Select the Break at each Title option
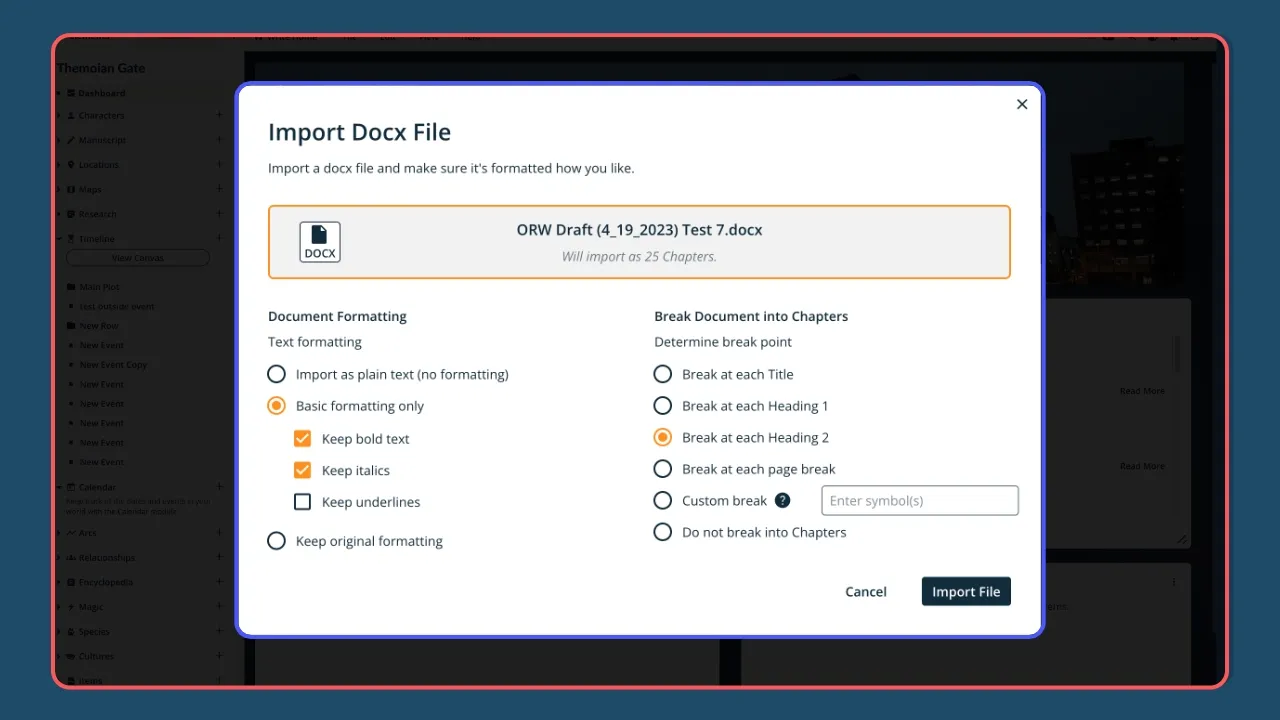 (x=661, y=373)
